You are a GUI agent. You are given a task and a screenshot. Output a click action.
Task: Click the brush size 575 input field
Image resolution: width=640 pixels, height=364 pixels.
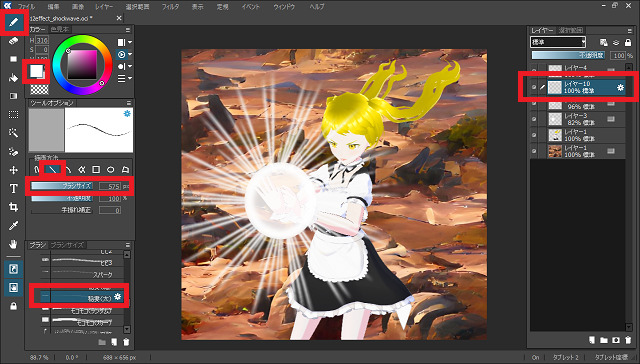click(x=110, y=186)
